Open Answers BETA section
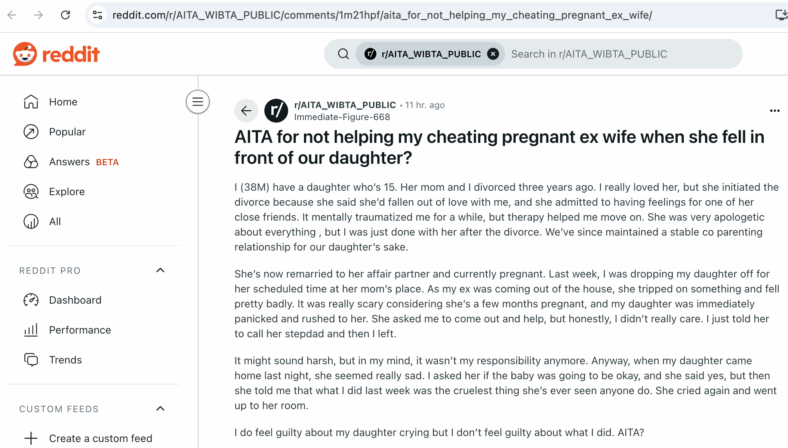The height and width of the screenshot is (448, 788). click(x=93, y=162)
